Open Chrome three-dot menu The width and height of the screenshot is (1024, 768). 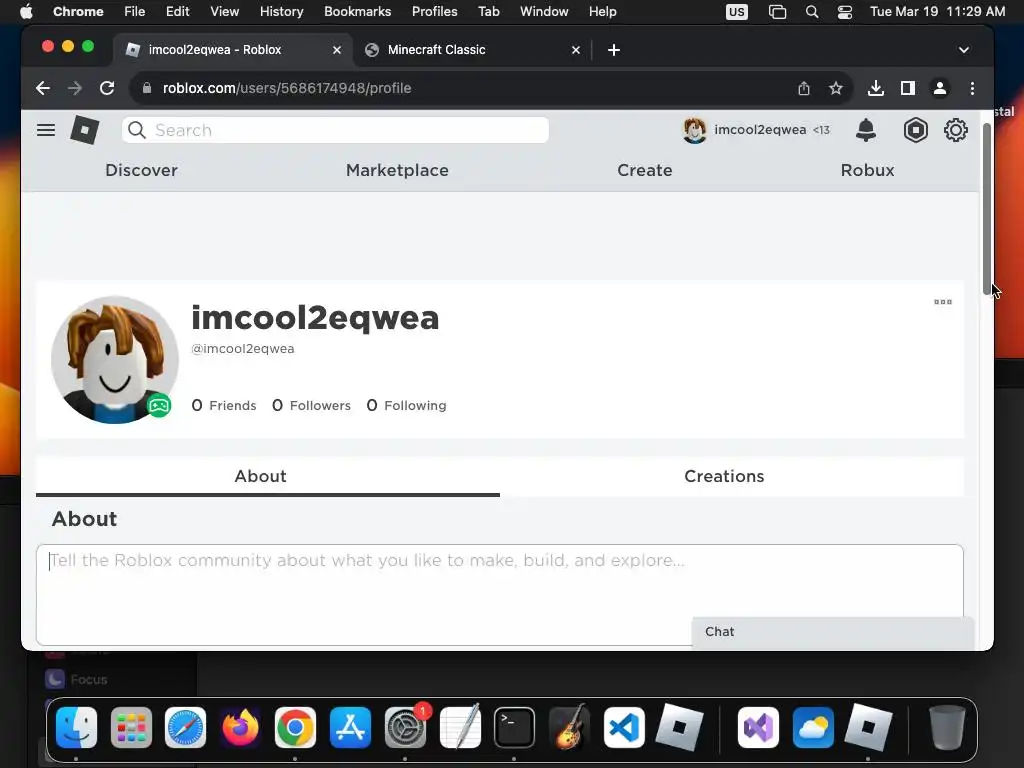(x=972, y=88)
